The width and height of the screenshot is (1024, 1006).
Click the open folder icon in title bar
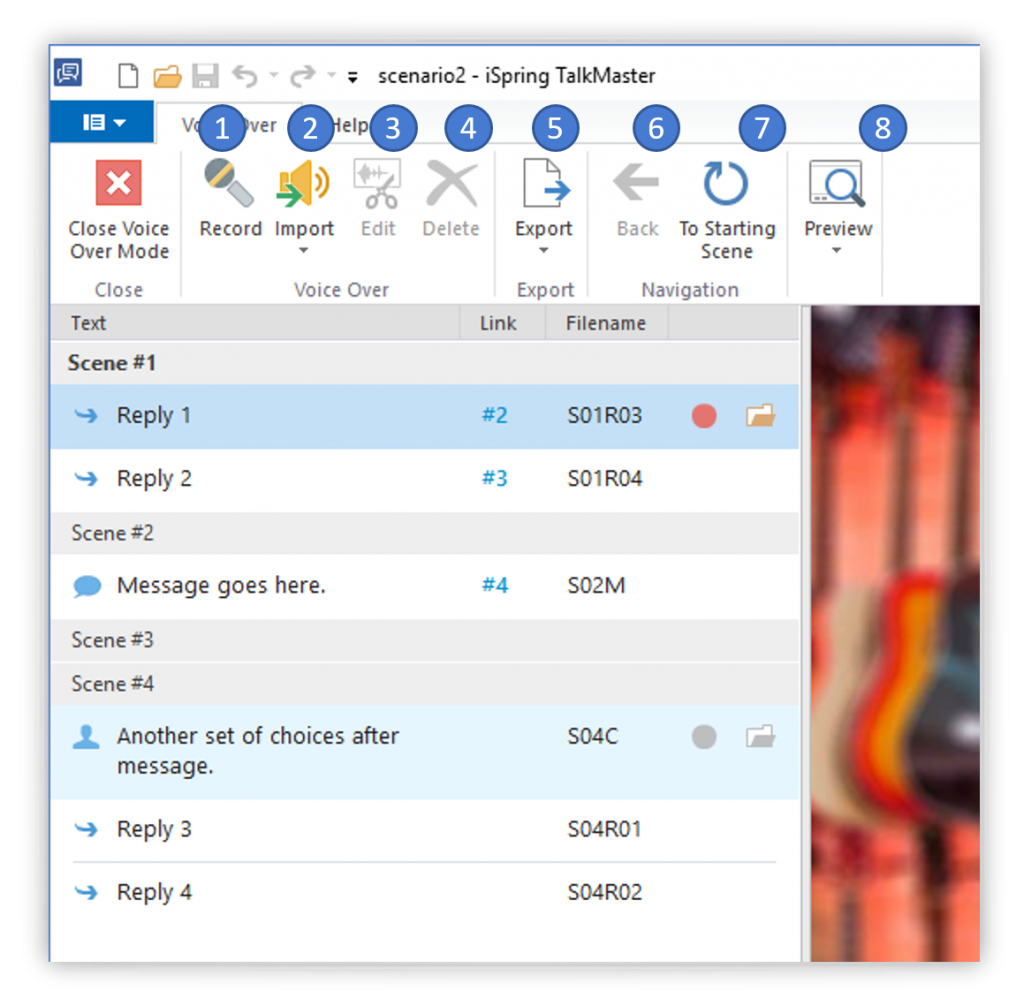click(x=166, y=75)
